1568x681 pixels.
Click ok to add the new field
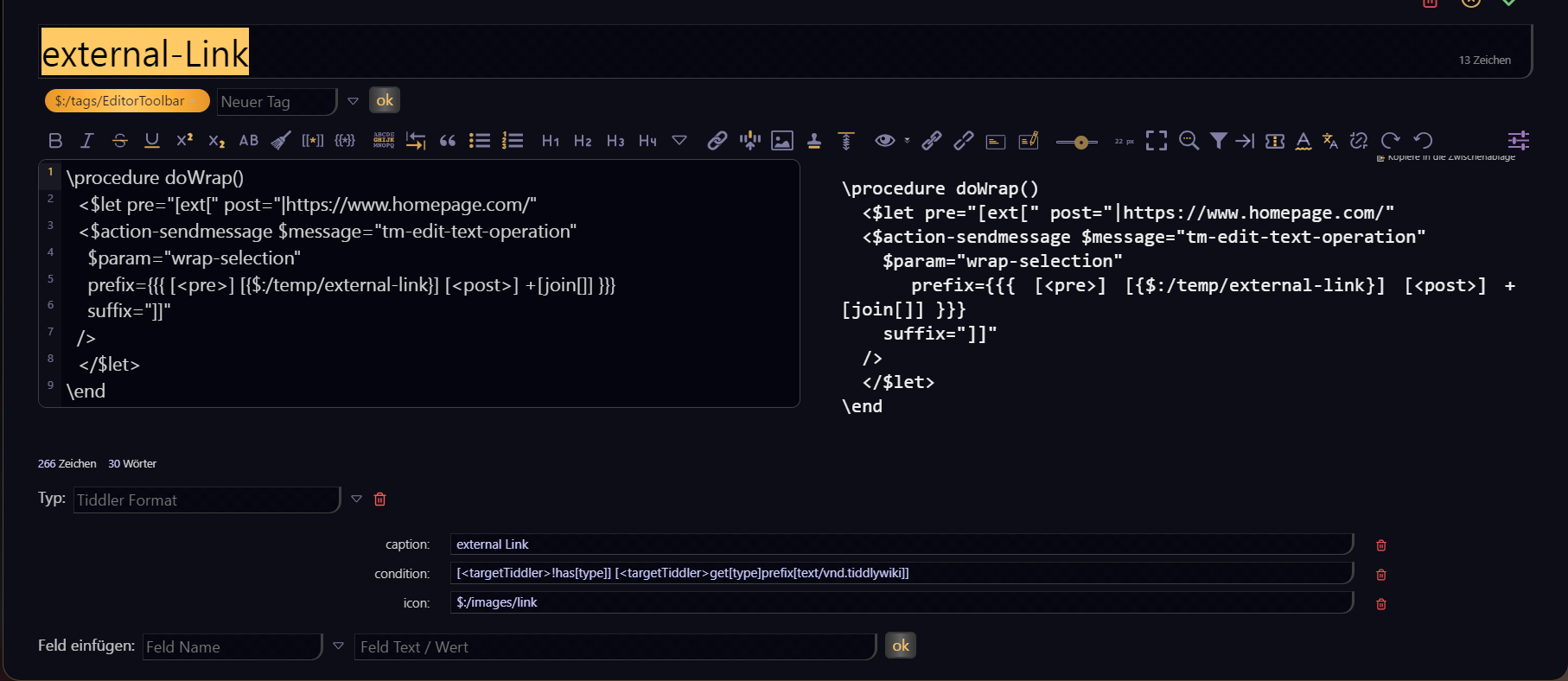pyautogui.click(x=901, y=646)
